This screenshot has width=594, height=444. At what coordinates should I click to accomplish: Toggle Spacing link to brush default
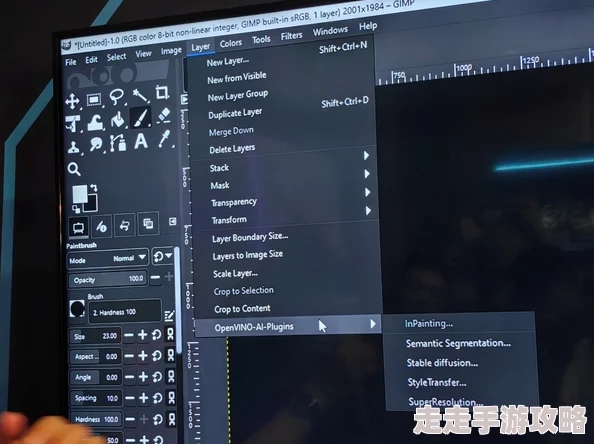[172, 397]
